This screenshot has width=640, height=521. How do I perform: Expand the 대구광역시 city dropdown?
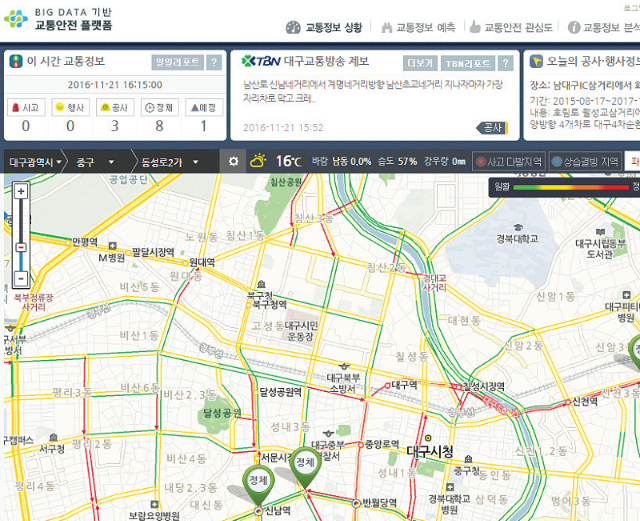pyautogui.click(x=35, y=161)
